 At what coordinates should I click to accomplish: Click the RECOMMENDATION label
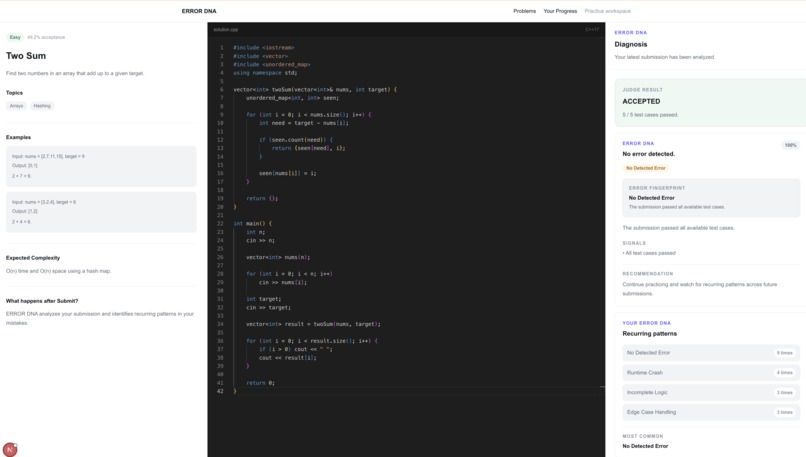coord(648,273)
